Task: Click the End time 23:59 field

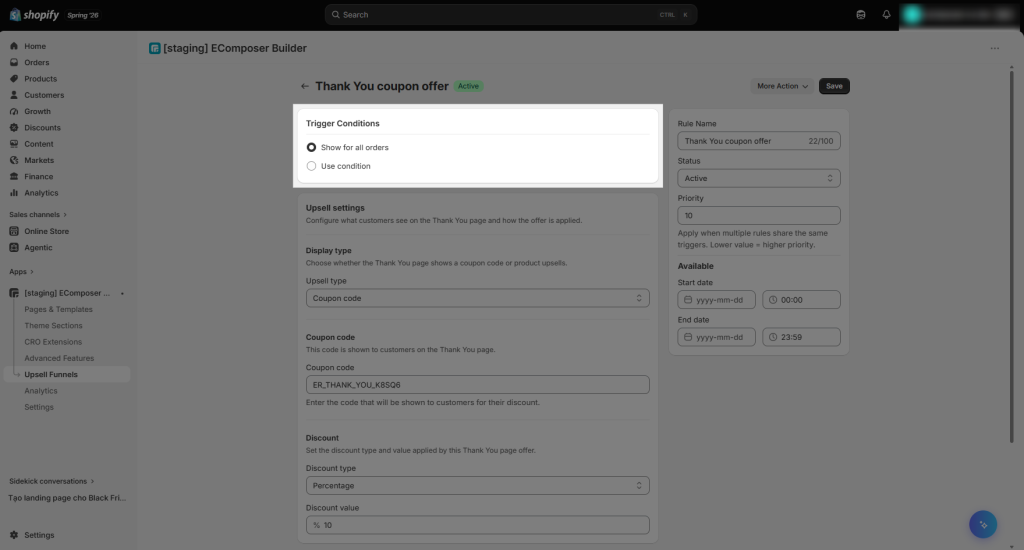Action: click(801, 337)
